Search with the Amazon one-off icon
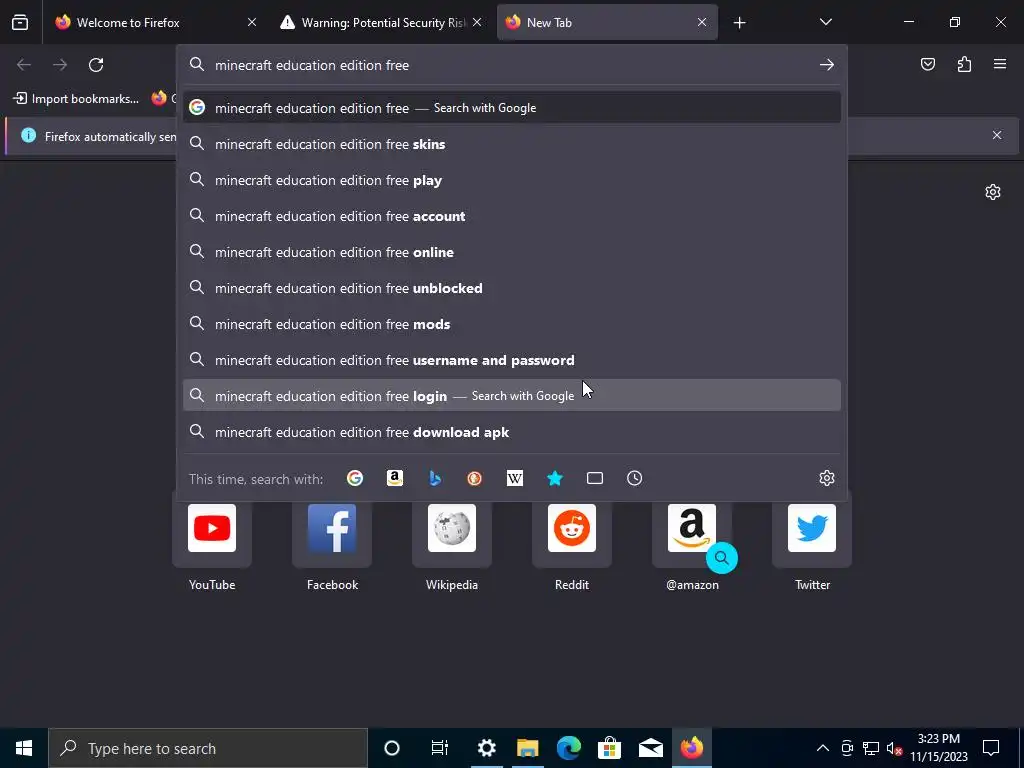Viewport: 1024px width, 768px height. (x=394, y=478)
